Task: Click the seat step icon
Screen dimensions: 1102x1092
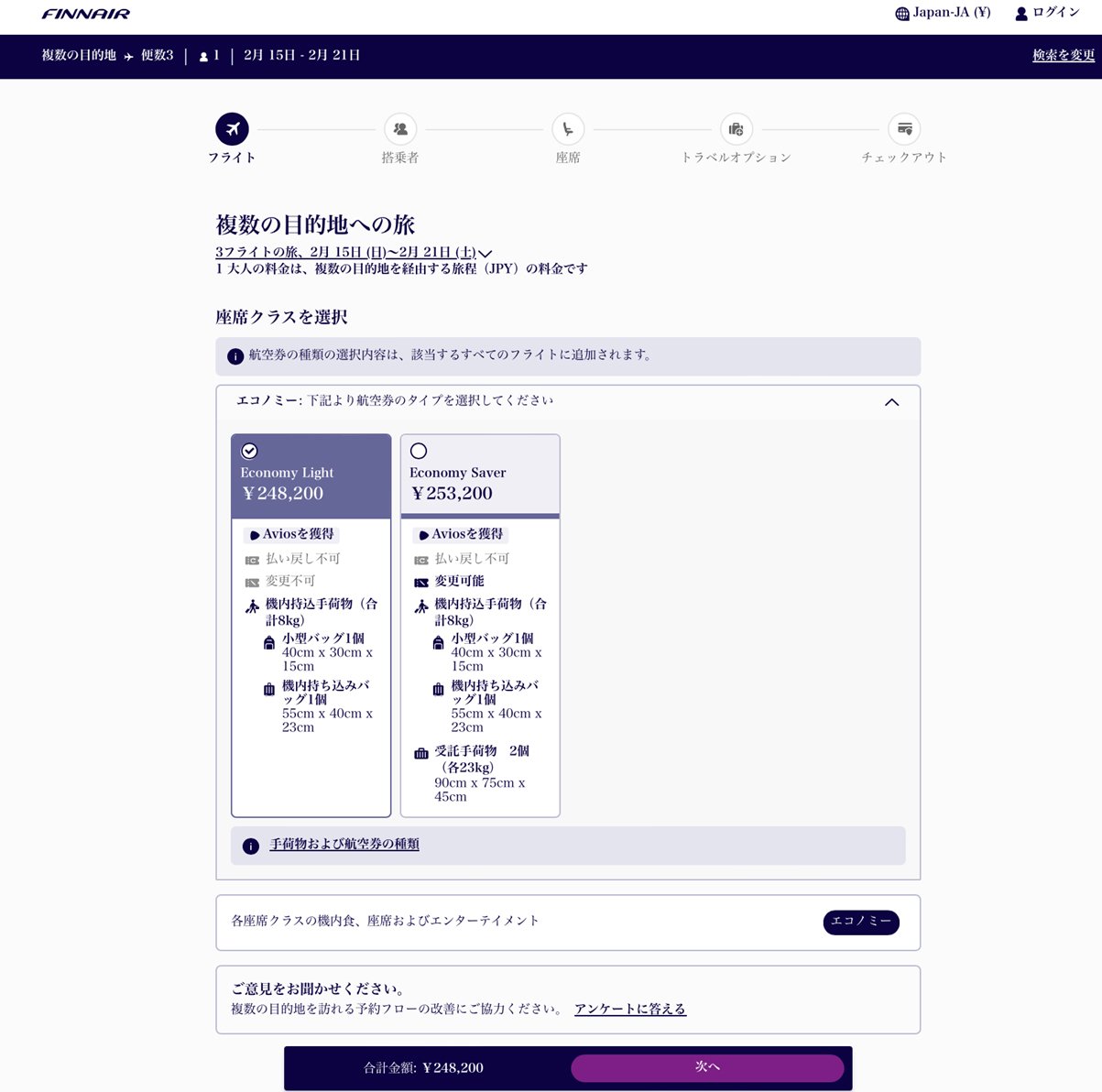Action: [x=568, y=129]
